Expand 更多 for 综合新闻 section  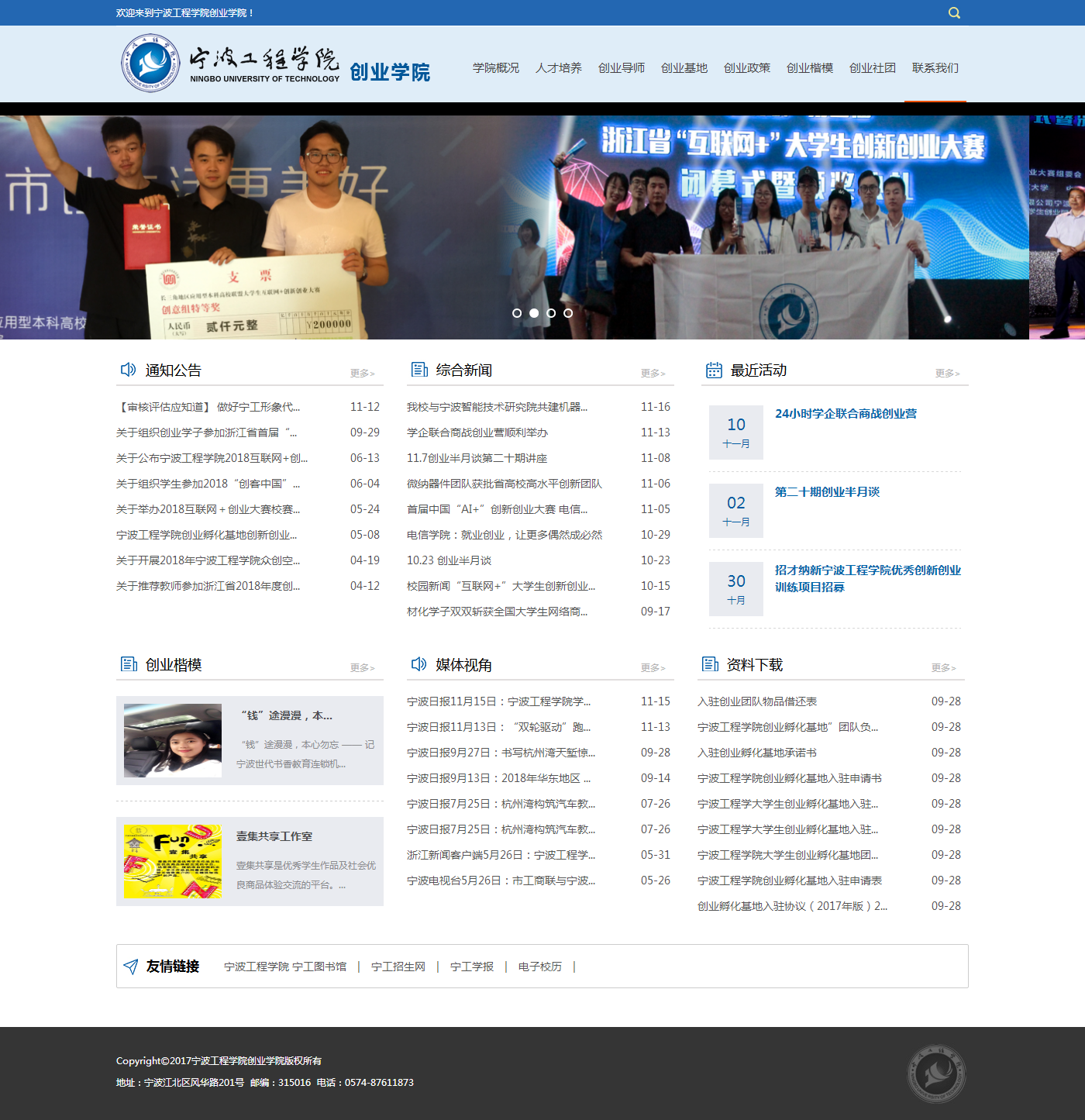653,374
